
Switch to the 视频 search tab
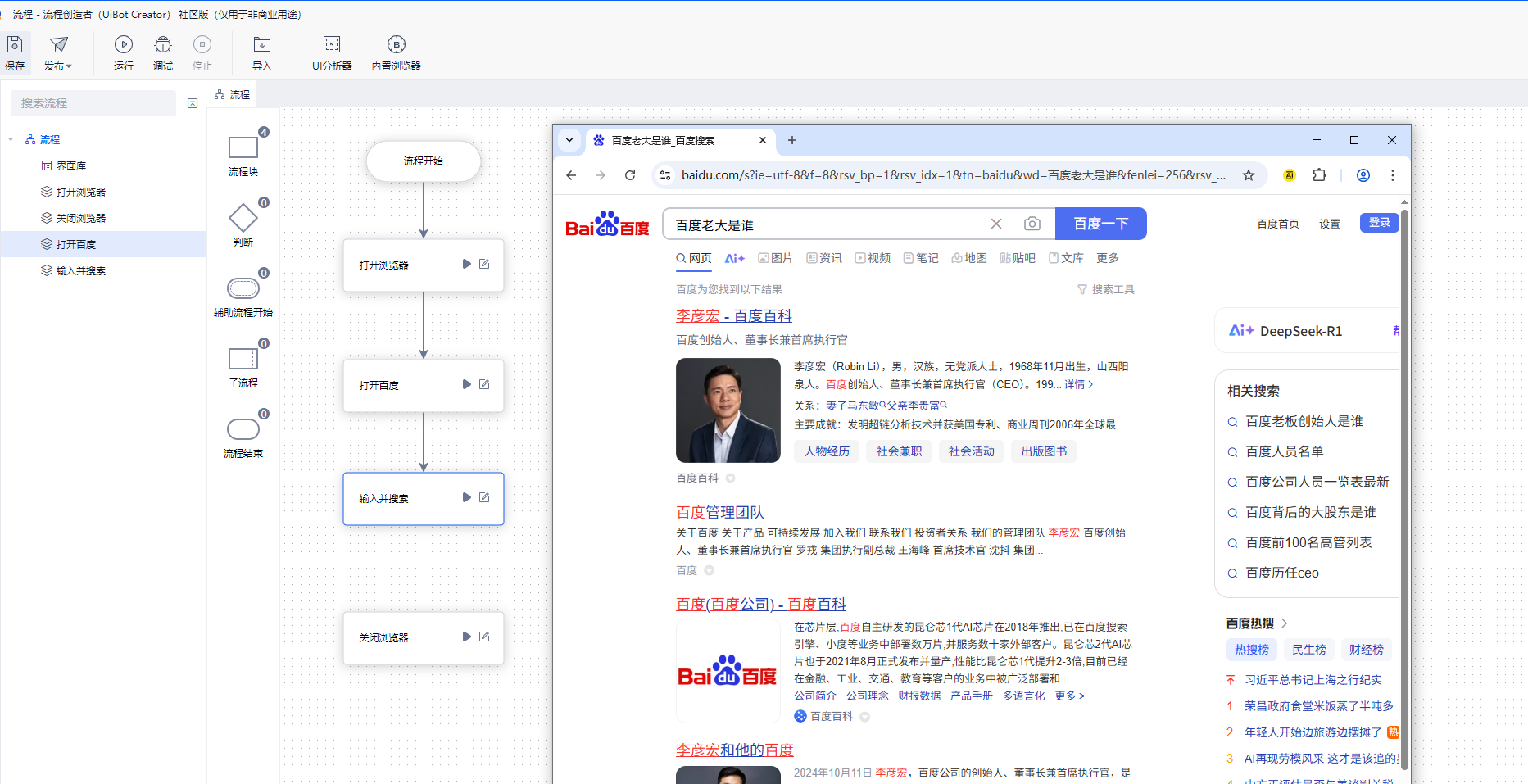pyautogui.click(x=873, y=258)
